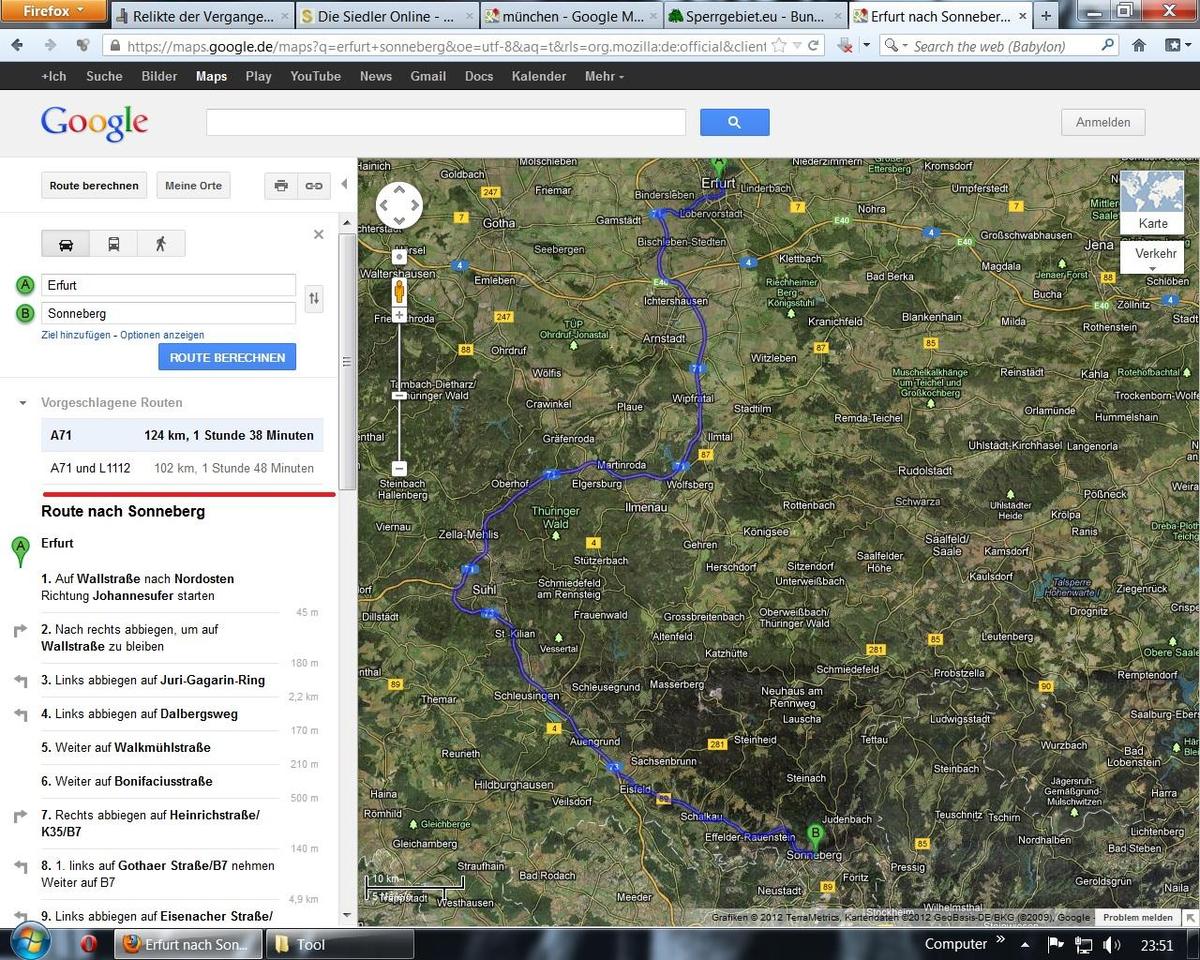Image resolution: width=1200 pixels, height=960 pixels.
Task: Open the Verkehr layer dropdown
Action: coord(1153,258)
